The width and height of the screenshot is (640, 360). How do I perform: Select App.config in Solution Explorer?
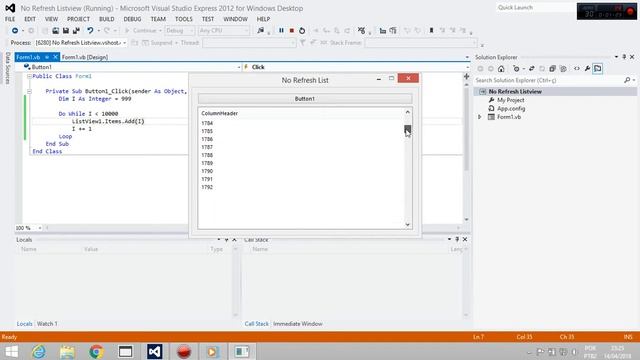[x=511, y=109]
